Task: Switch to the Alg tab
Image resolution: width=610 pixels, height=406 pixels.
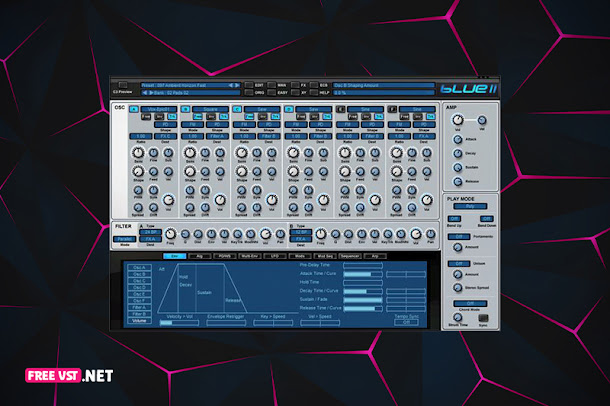Action: pos(200,256)
